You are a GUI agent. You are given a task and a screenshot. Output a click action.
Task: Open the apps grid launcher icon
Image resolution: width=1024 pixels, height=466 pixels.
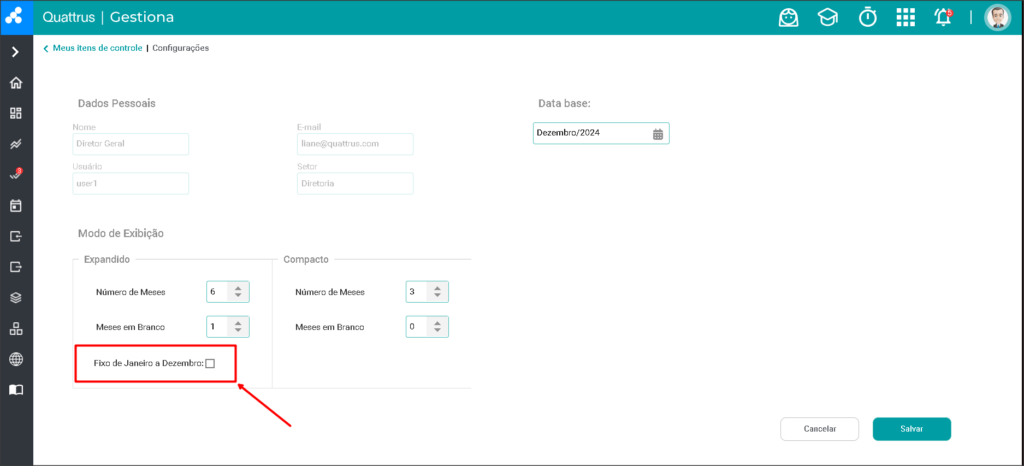click(x=905, y=18)
